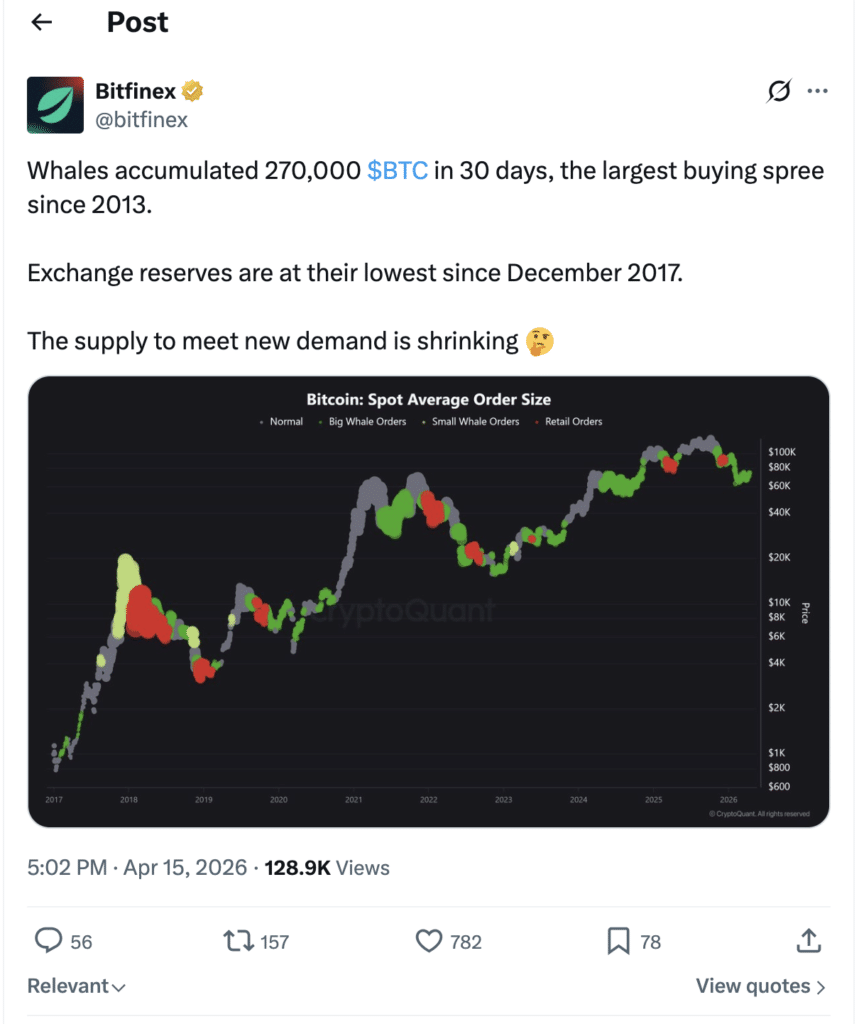Open the Relevant replies sorting dropdown
The height and width of the screenshot is (1024, 859).
[x=76, y=986]
